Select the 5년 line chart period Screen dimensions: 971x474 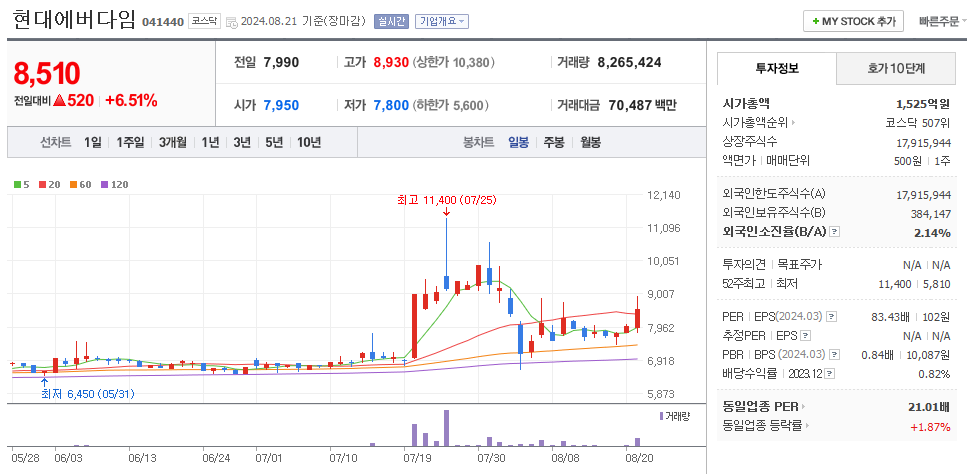[274, 143]
